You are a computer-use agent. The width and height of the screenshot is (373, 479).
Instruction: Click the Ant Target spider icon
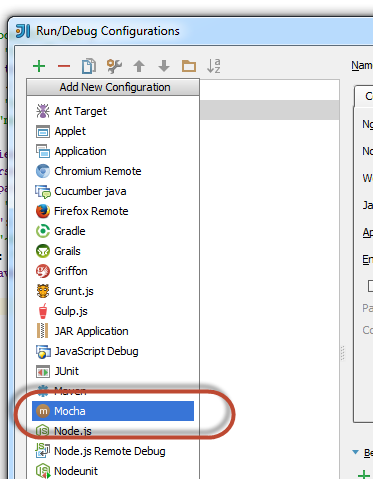coord(43,111)
